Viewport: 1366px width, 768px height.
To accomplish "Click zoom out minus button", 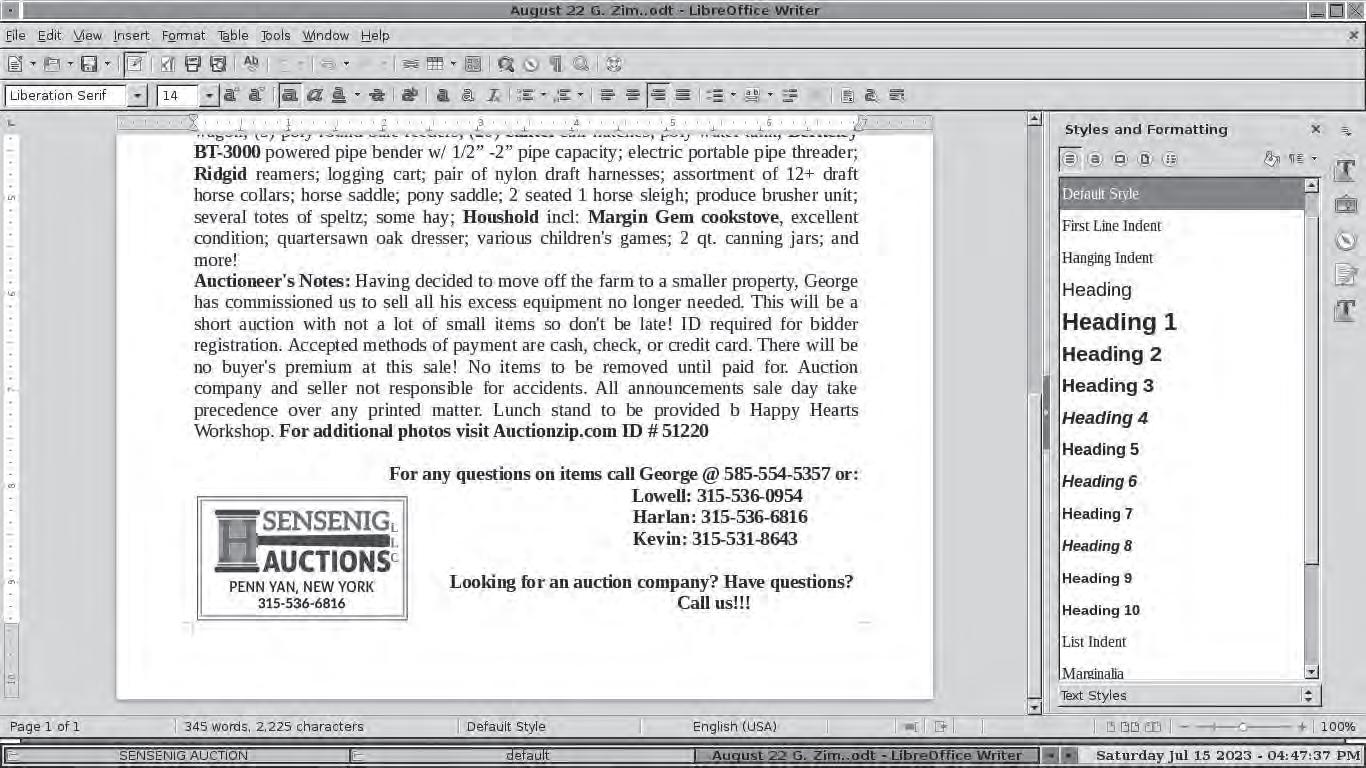I will tap(1183, 727).
